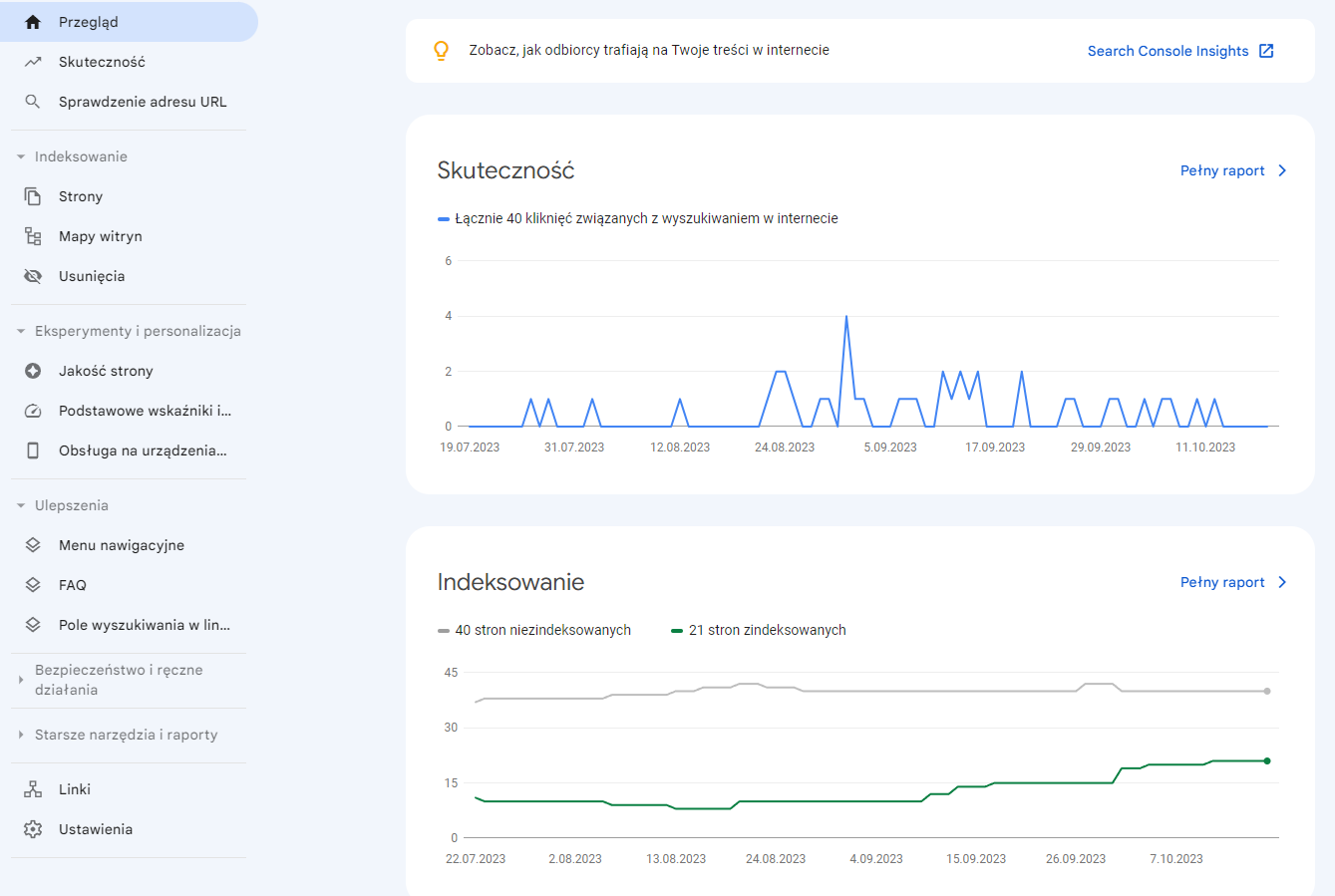Click the gauge icon for Podstawowe wskaźniki
The image size is (1335, 896).
(33, 411)
